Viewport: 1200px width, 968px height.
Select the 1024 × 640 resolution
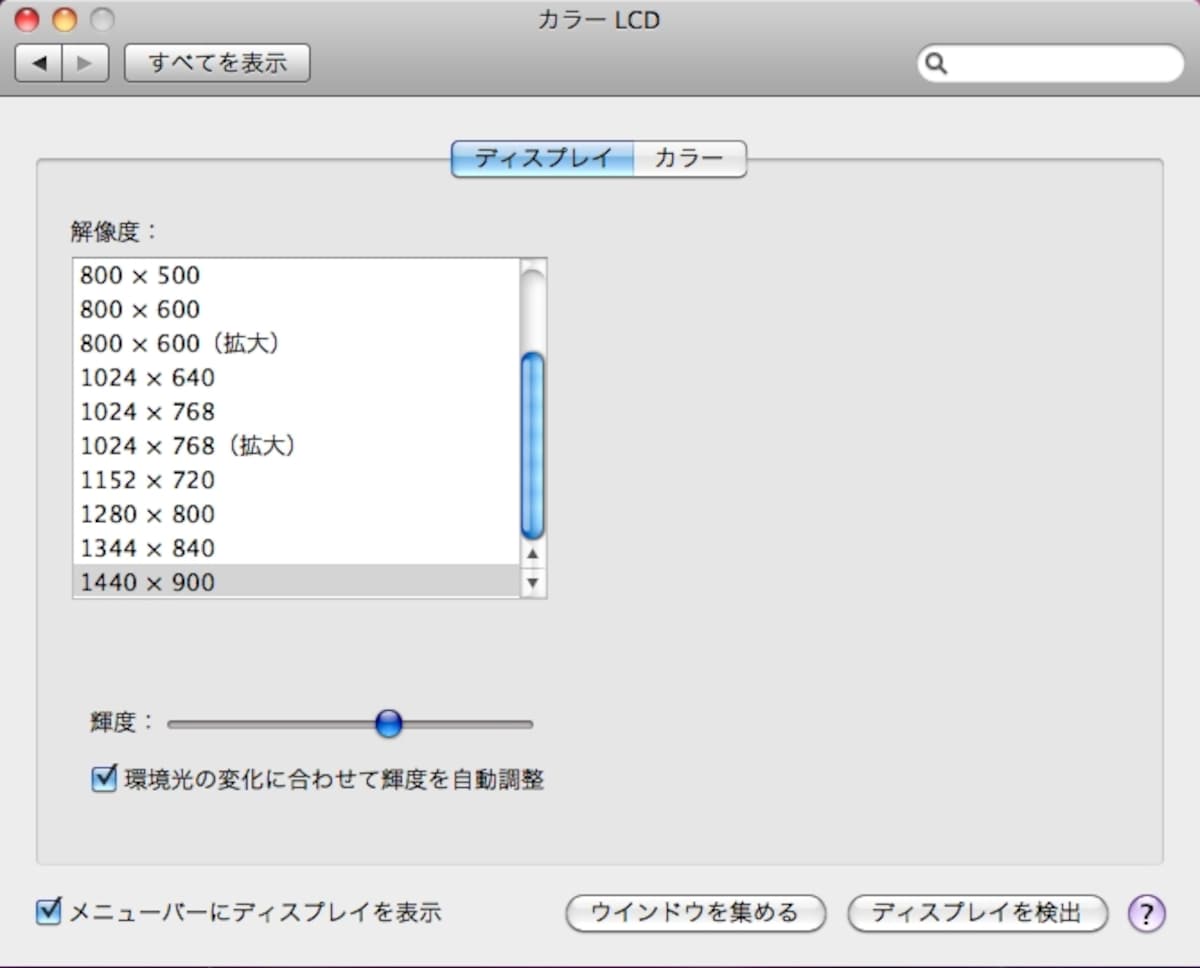tap(296, 377)
